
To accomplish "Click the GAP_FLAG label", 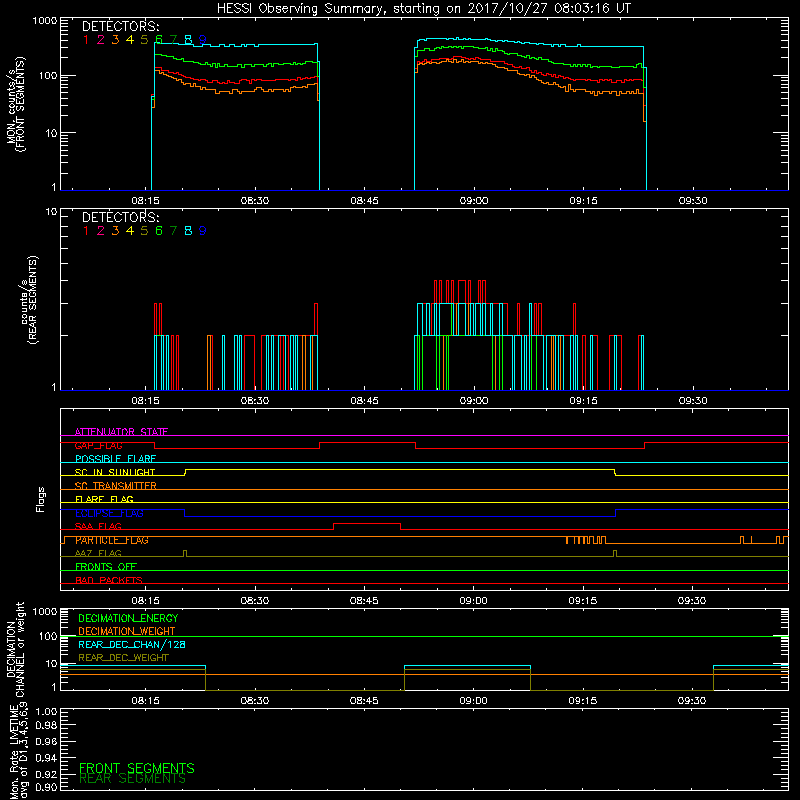I will click(x=98, y=445).
